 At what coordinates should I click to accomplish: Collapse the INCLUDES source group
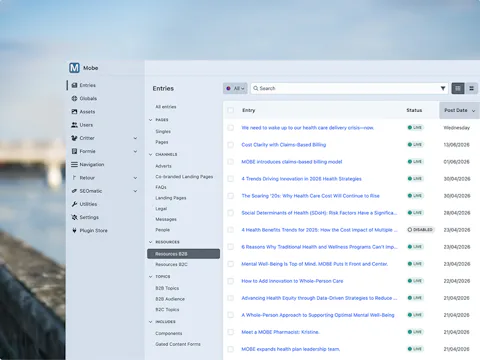[151, 322]
